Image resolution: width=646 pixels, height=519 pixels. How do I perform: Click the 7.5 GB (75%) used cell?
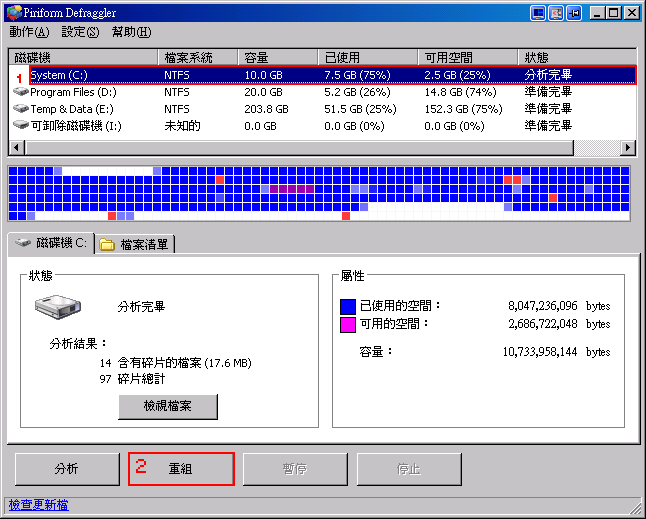(x=357, y=75)
